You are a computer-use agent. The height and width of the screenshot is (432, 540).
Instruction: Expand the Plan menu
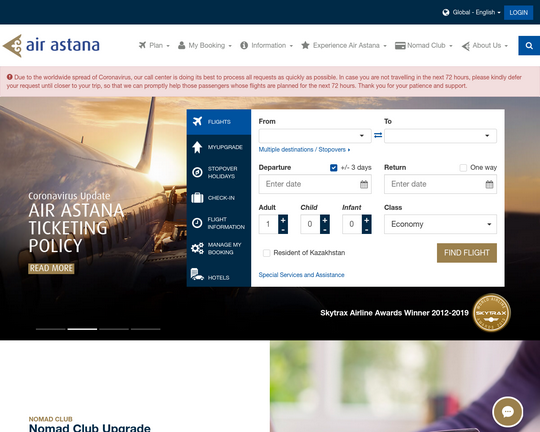[154, 45]
